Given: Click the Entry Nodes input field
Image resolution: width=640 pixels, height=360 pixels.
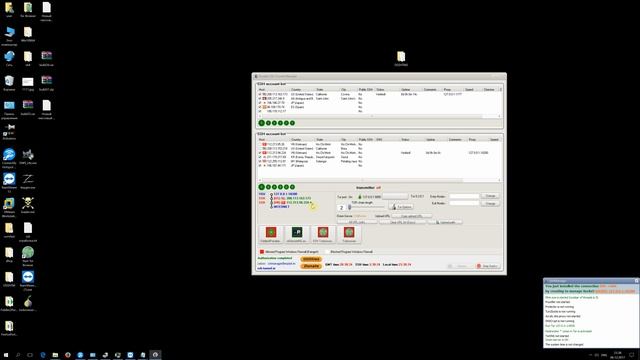Looking at the screenshot, I should (464, 196).
